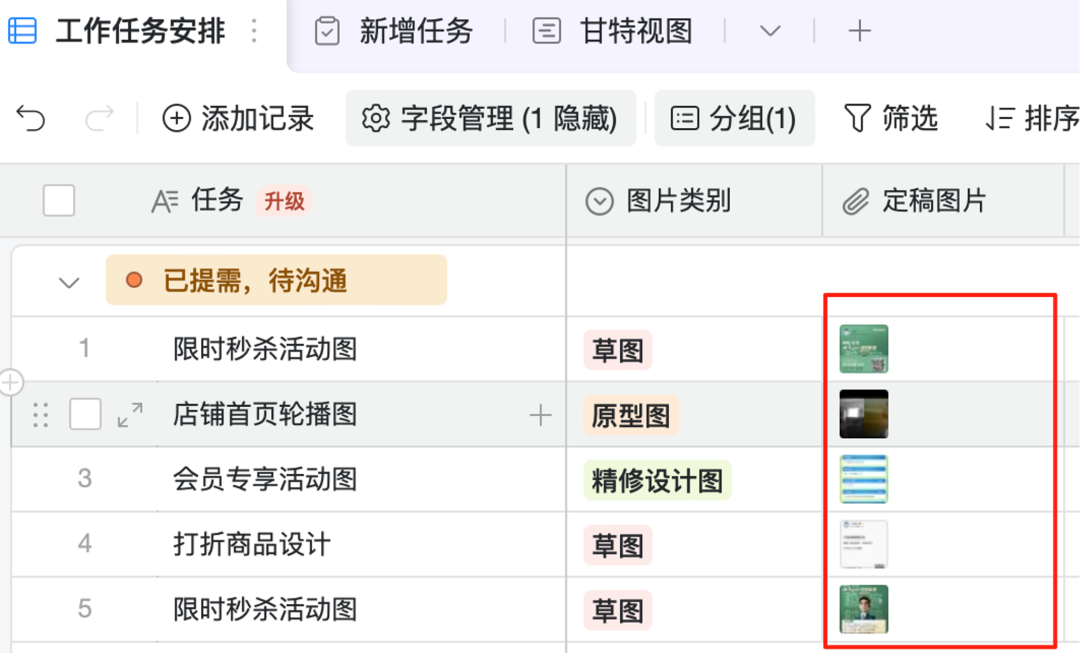Image resolution: width=1080 pixels, height=653 pixels.
Task: Click the 精修设计图 green tag
Action: click(x=657, y=480)
